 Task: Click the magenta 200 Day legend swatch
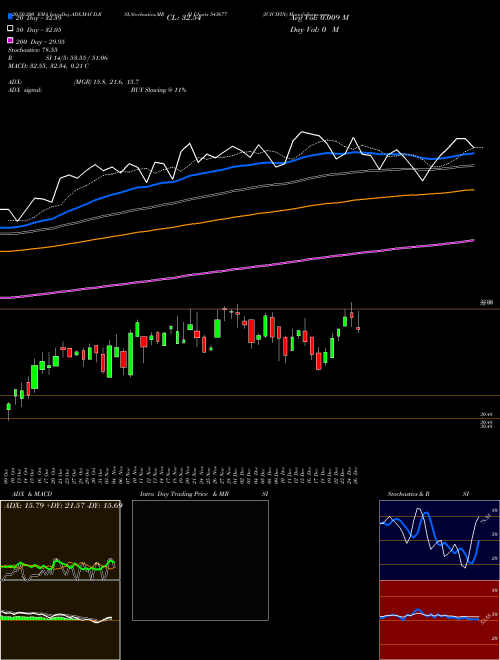coord(10,40)
